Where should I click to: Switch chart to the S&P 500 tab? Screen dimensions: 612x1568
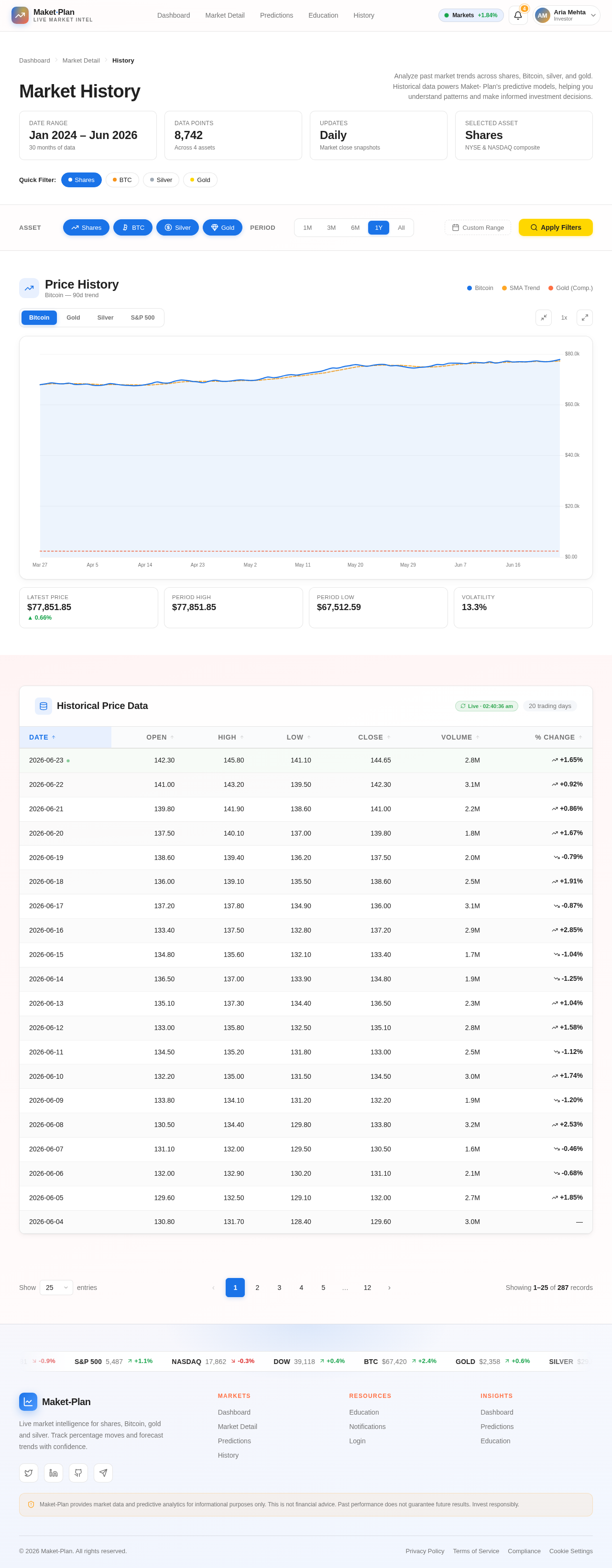(142, 318)
